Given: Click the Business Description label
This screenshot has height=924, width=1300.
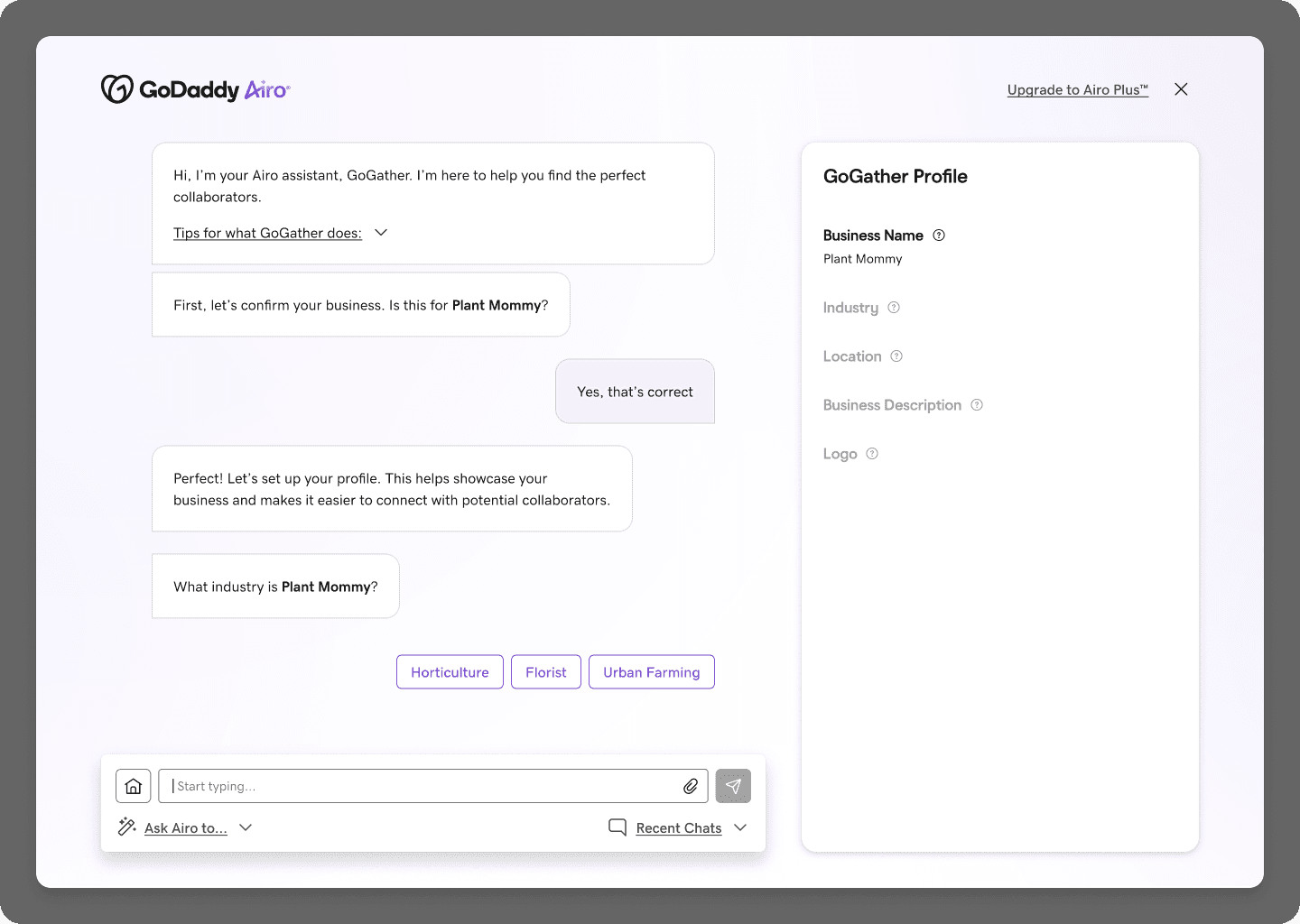Looking at the screenshot, I should tap(892, 405).
